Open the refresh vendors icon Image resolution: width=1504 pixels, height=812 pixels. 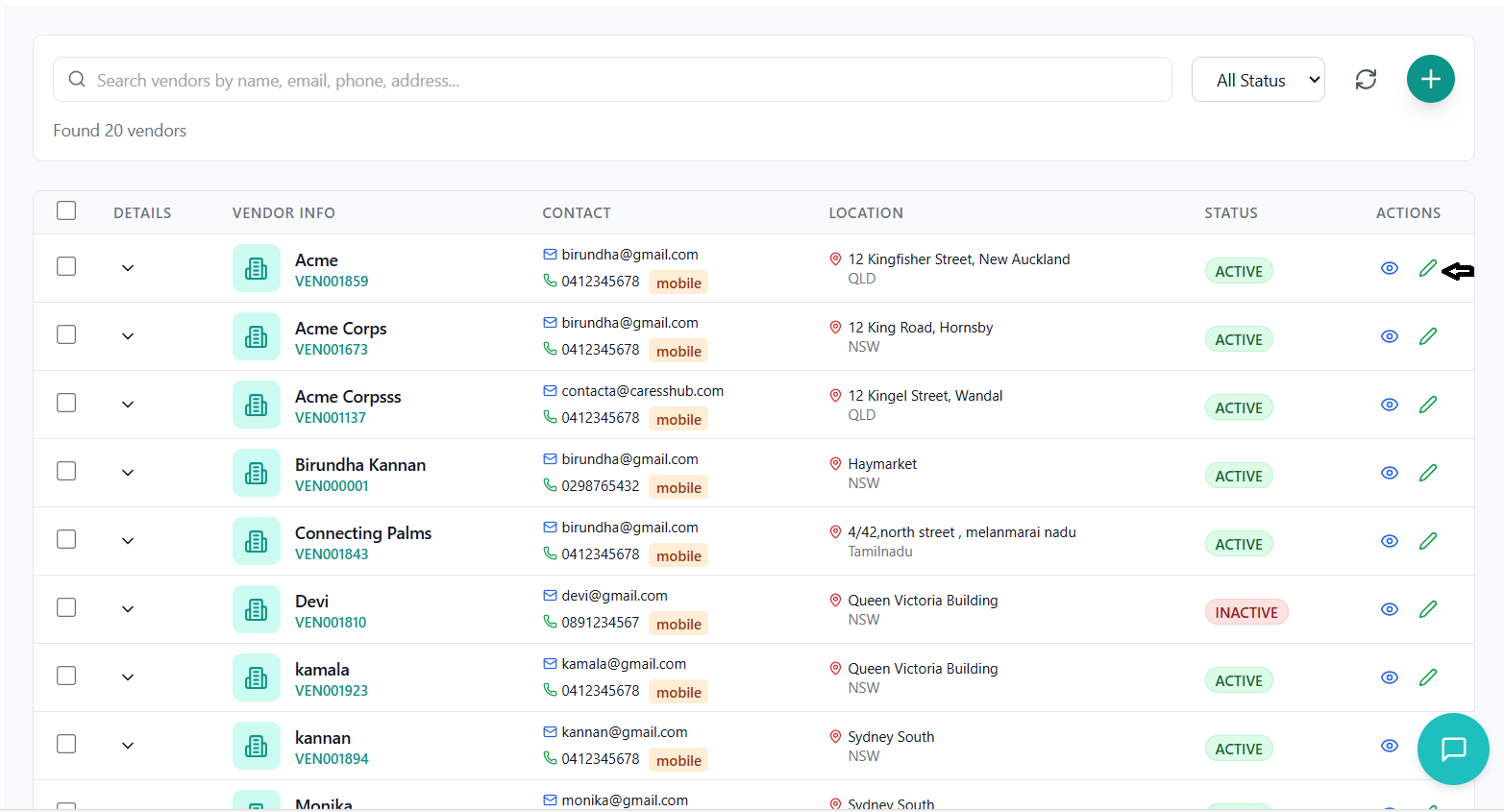(x=1366, y=79)
